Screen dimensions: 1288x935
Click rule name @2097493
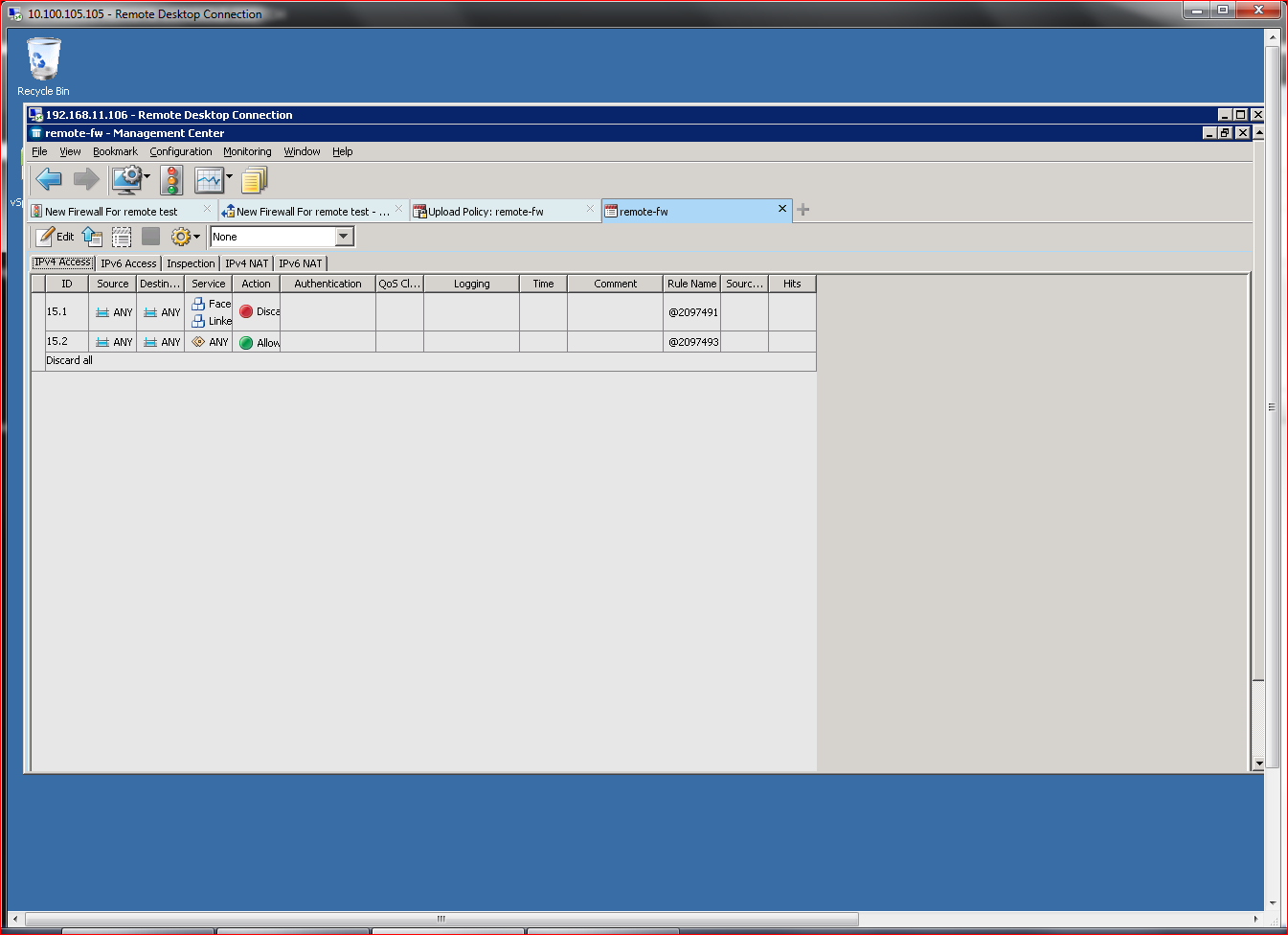(x=692, y=342)
